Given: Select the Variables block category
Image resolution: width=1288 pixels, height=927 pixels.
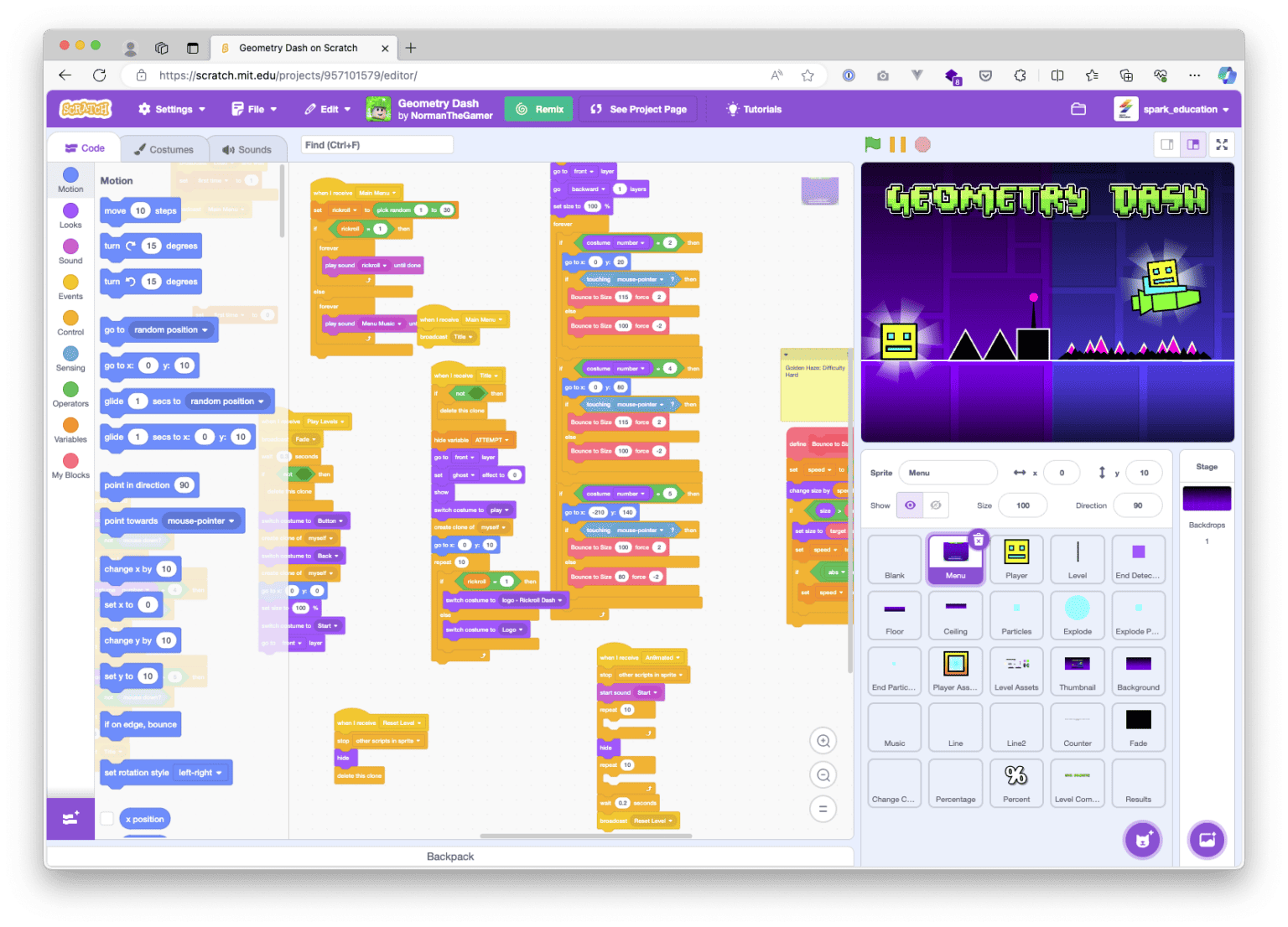Looking at the screenshot, I should pos(70,431).
